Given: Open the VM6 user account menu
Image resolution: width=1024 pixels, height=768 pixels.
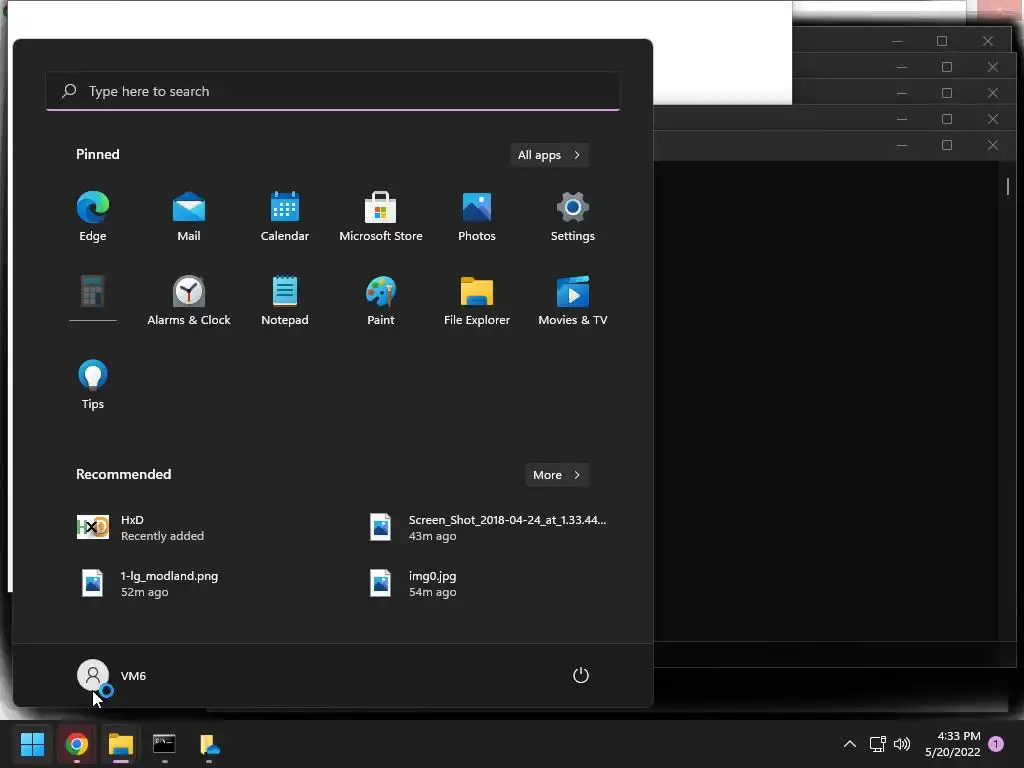Looking at the screenshot, I should coord(112,676).
